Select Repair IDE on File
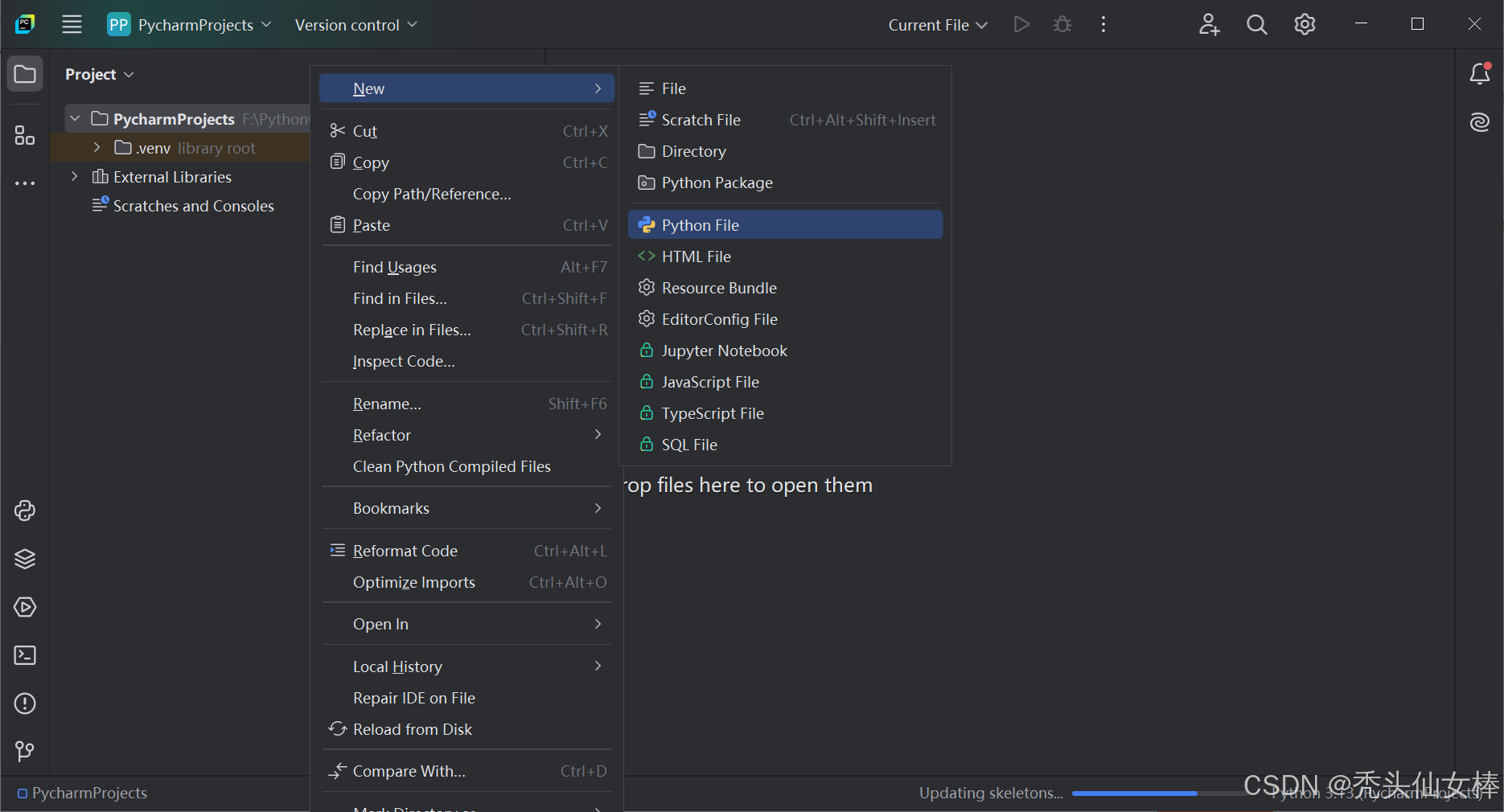Image resolution: width=1504 pixels, height=812 pixels. pyautogui.click(x=466, y=698)
